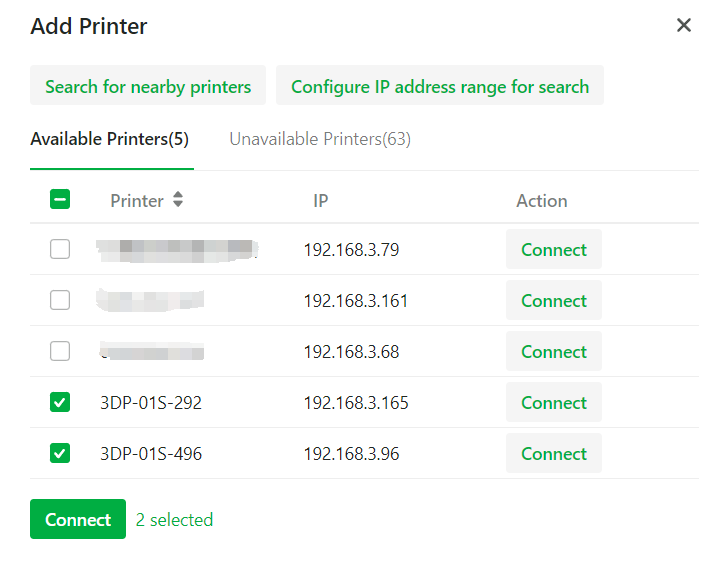Toggle the select-all checkbox in header
Viewport: 715px width, 567px height.
coord(60,200)
